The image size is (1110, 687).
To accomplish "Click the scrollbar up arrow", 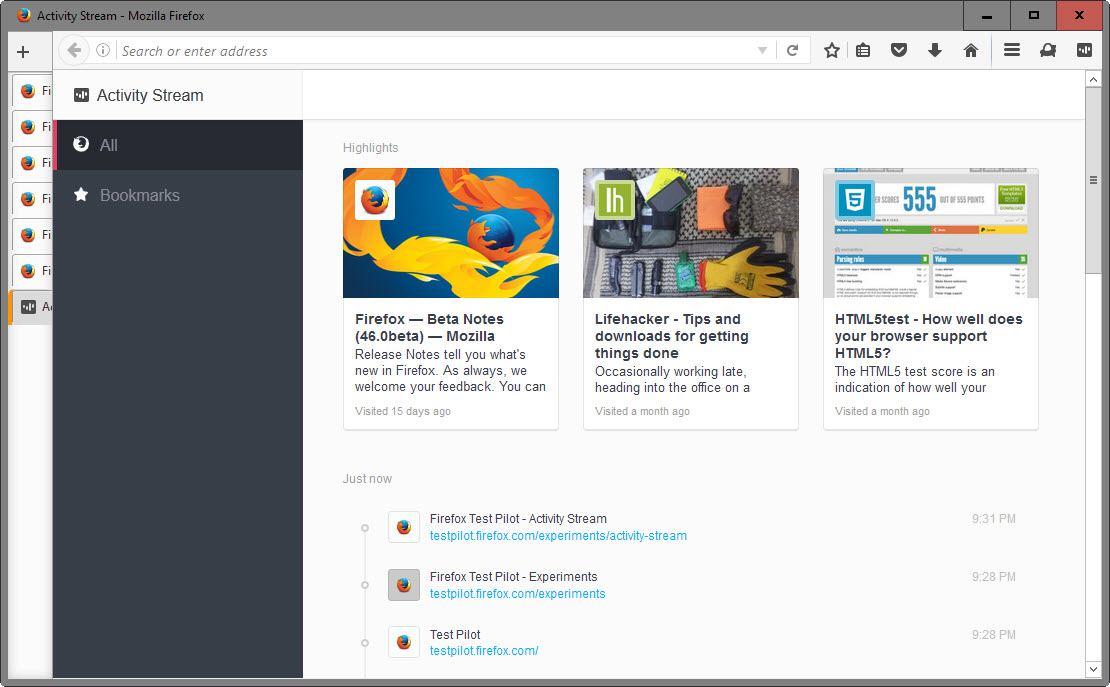I will [x=1093, y=79].
